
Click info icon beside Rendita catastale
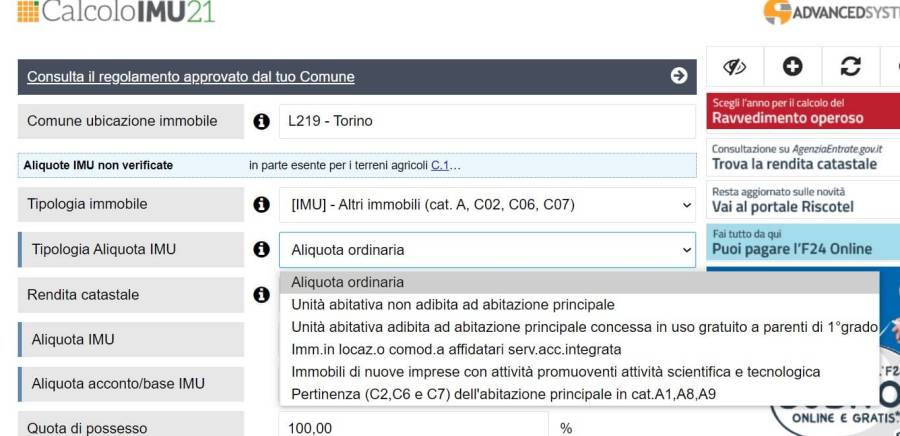point(262,295)
